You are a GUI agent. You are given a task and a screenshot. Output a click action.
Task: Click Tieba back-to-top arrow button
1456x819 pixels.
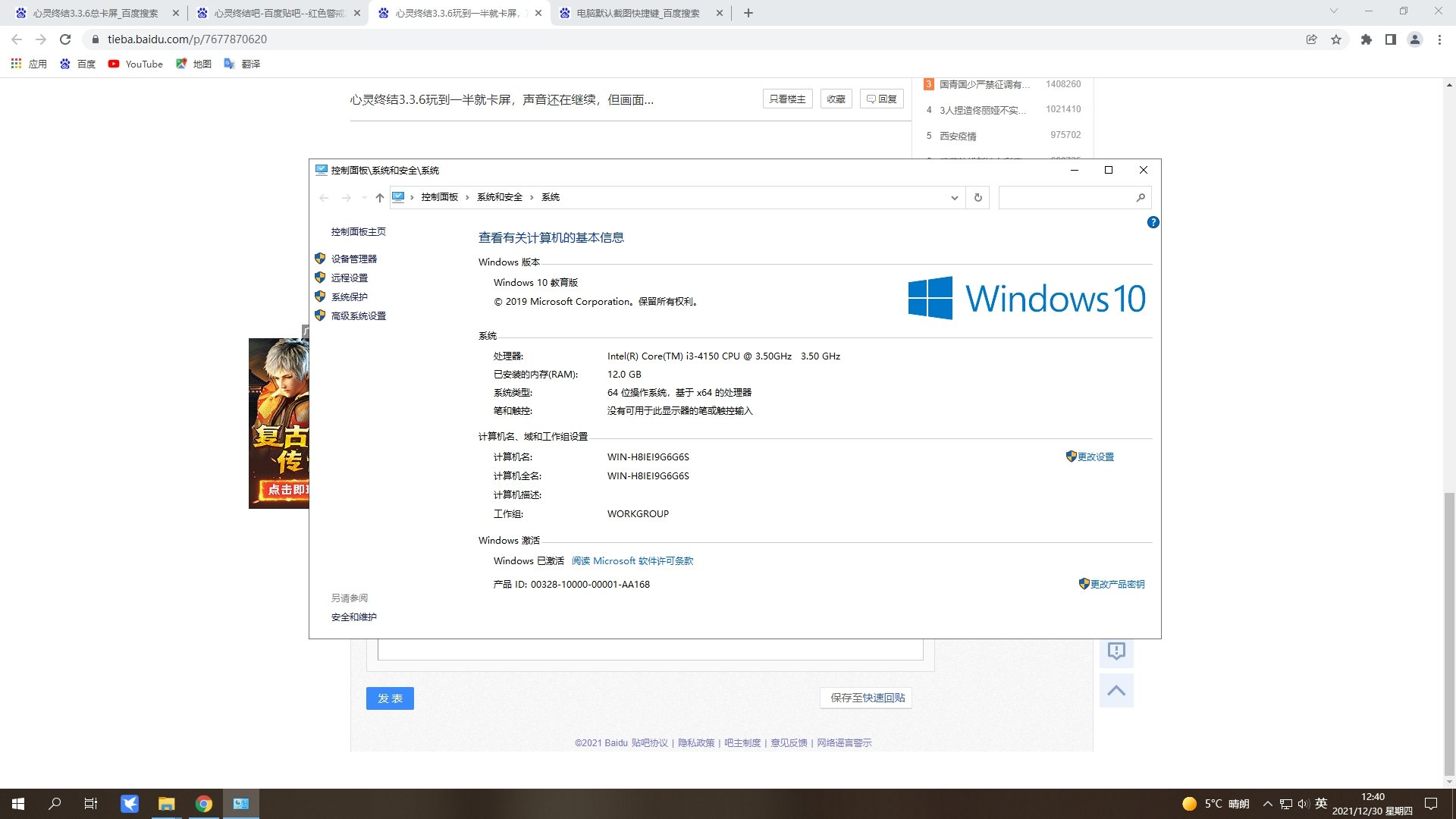(1116, 690)
